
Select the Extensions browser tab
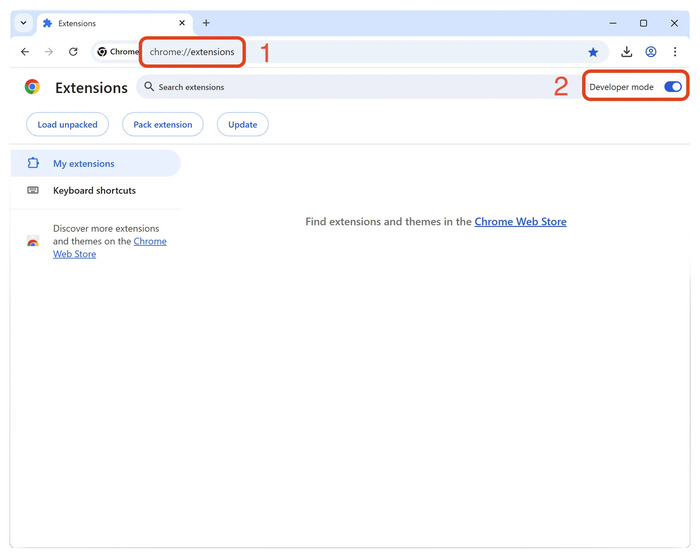[x=114, y=23]
